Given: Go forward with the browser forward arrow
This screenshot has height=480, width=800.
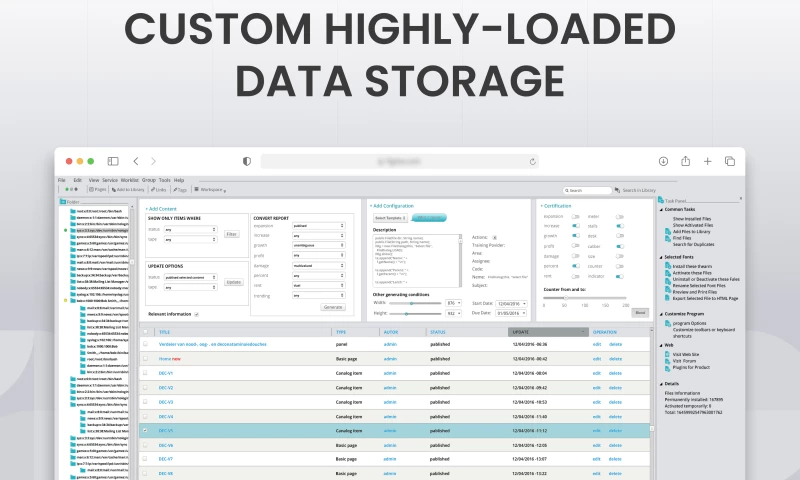Looking at the screenshot, I should point(153,161).
